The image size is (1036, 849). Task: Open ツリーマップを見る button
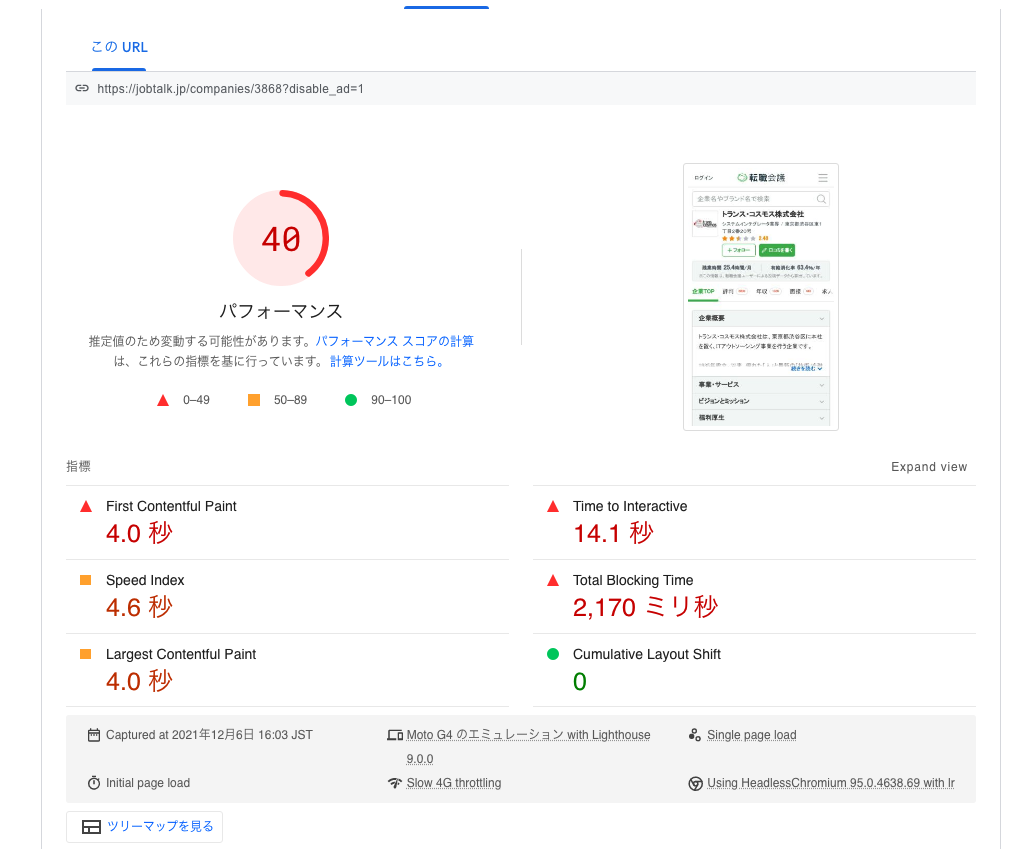144,827
